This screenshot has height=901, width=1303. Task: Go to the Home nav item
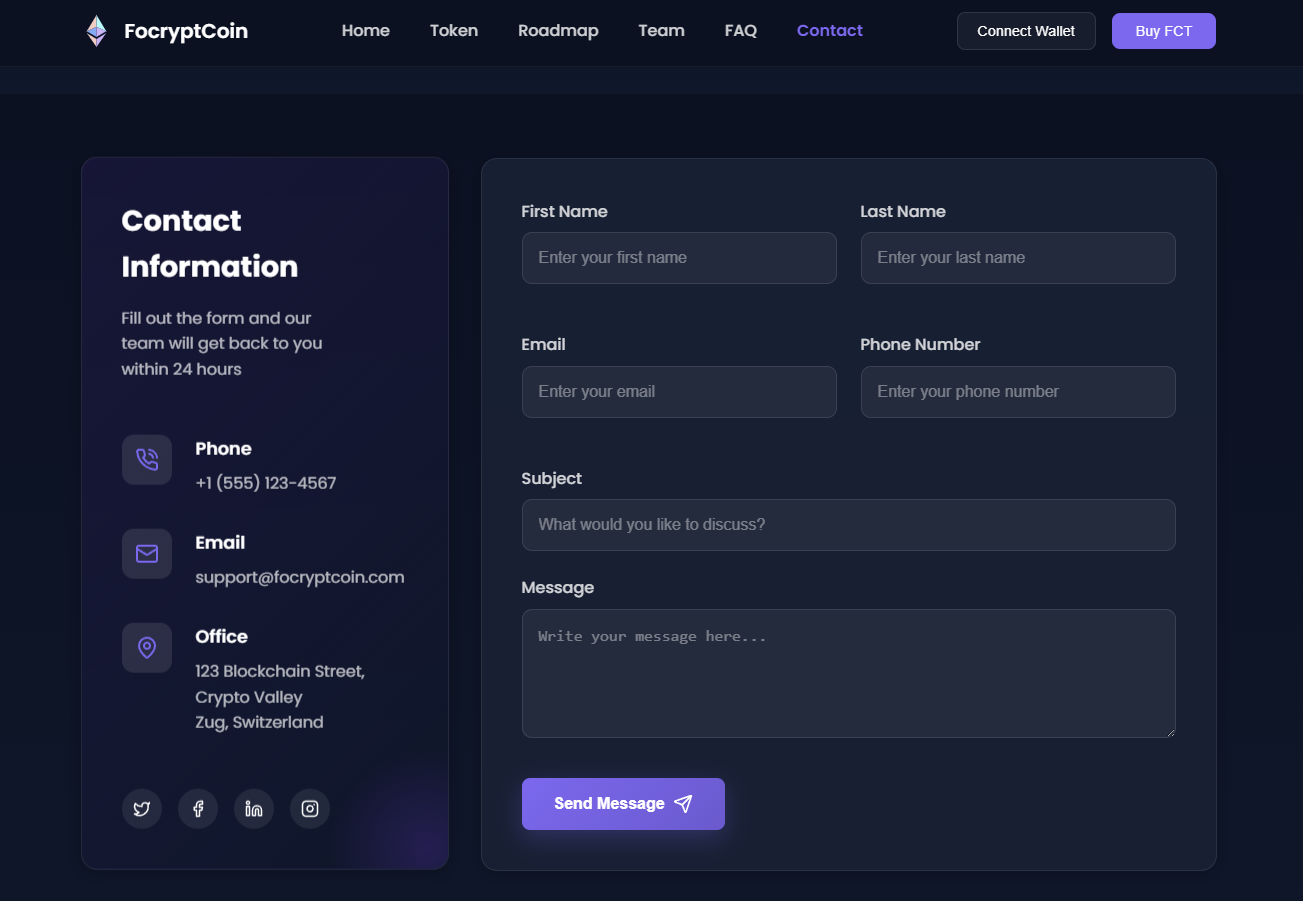(x=366, y=31)
